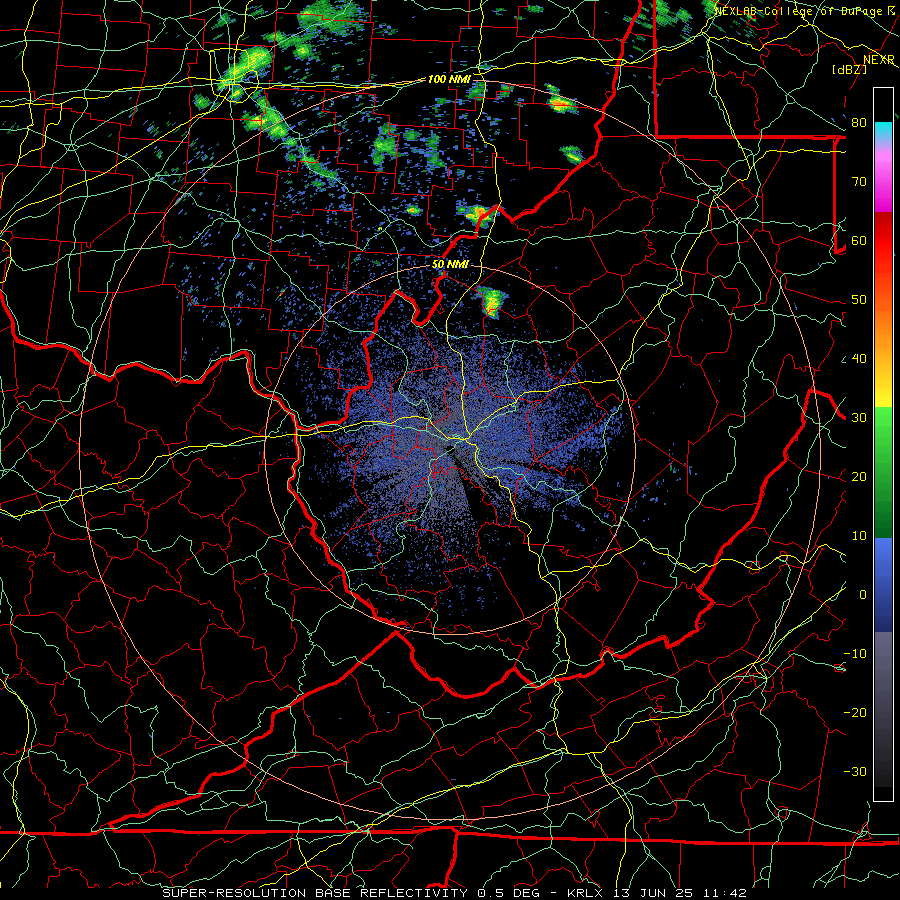Click the SUPER-RESOLUTION BASE REFLECTIVITY caption text
The width and height of the screenshot is (900, 900).
[x=315, y=893]
